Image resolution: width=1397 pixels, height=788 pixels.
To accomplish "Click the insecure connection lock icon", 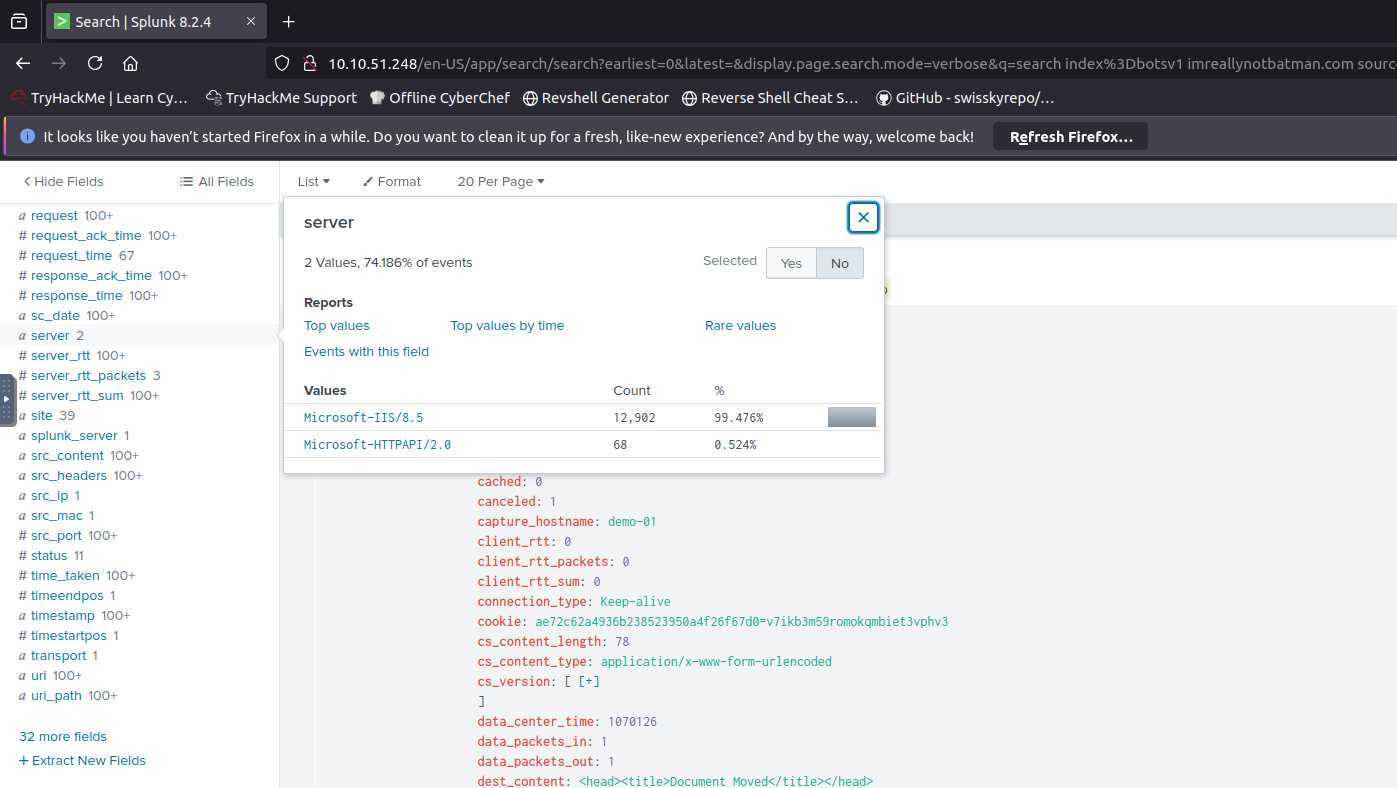I will pos(309,63).
